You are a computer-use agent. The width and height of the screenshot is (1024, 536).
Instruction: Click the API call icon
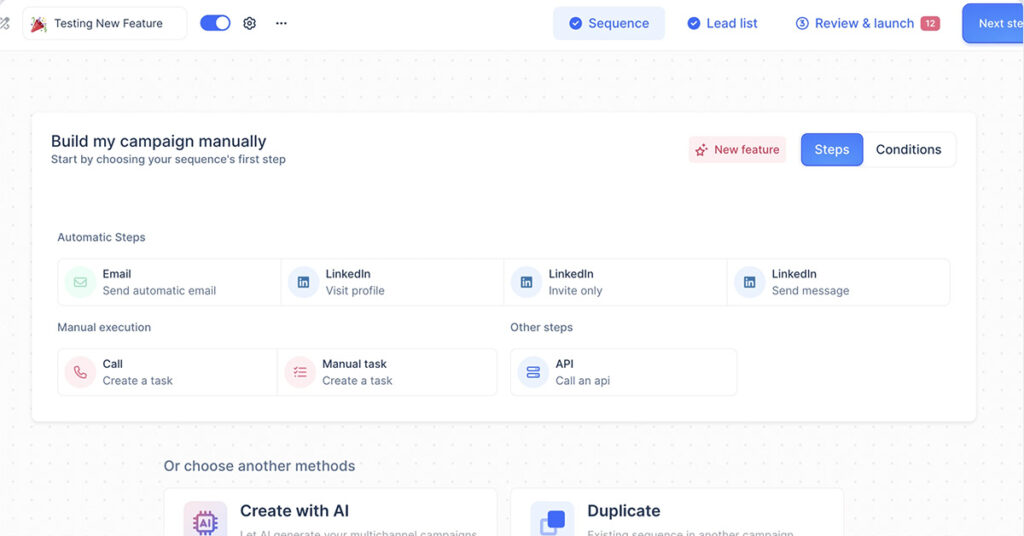tap(533, 372)
